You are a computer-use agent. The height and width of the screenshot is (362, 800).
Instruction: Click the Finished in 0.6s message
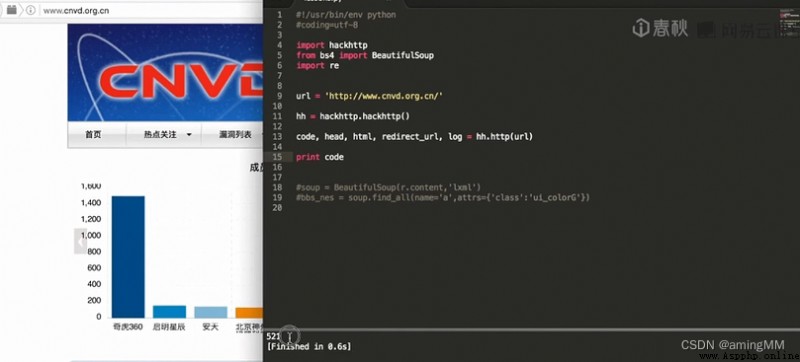[309, 347]
